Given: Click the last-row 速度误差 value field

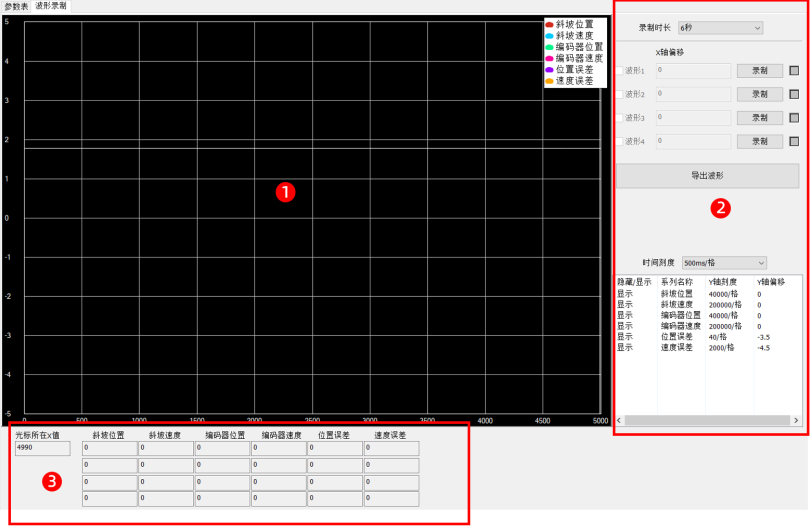Looking at the screenshot, I should (392, 498).
